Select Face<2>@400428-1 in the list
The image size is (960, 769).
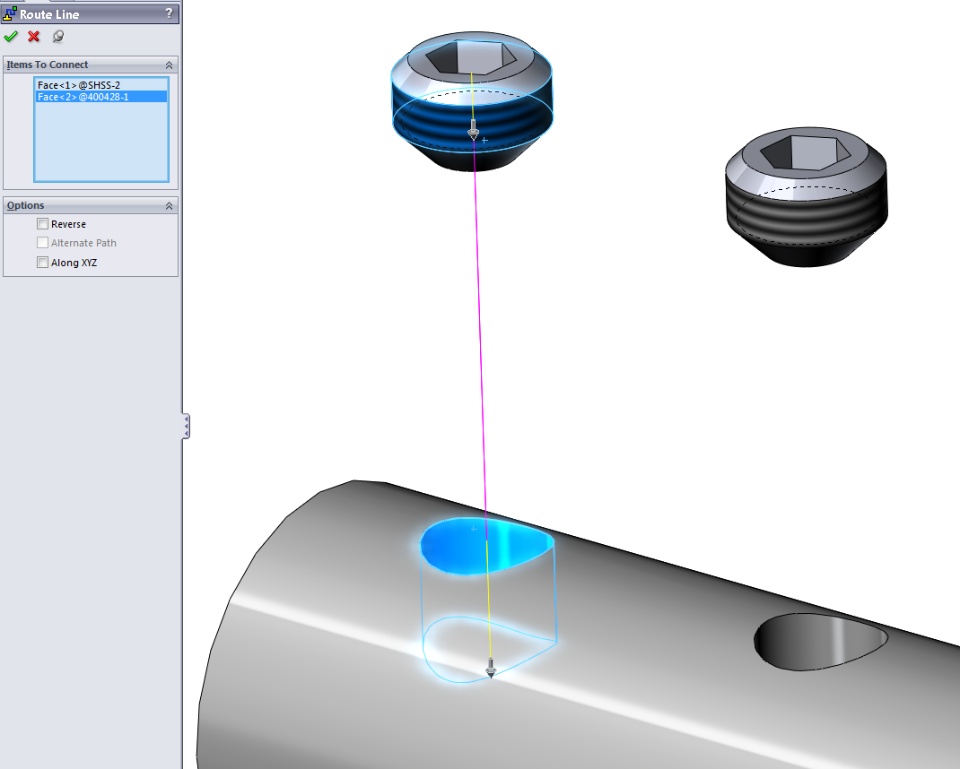click(101, 97)
